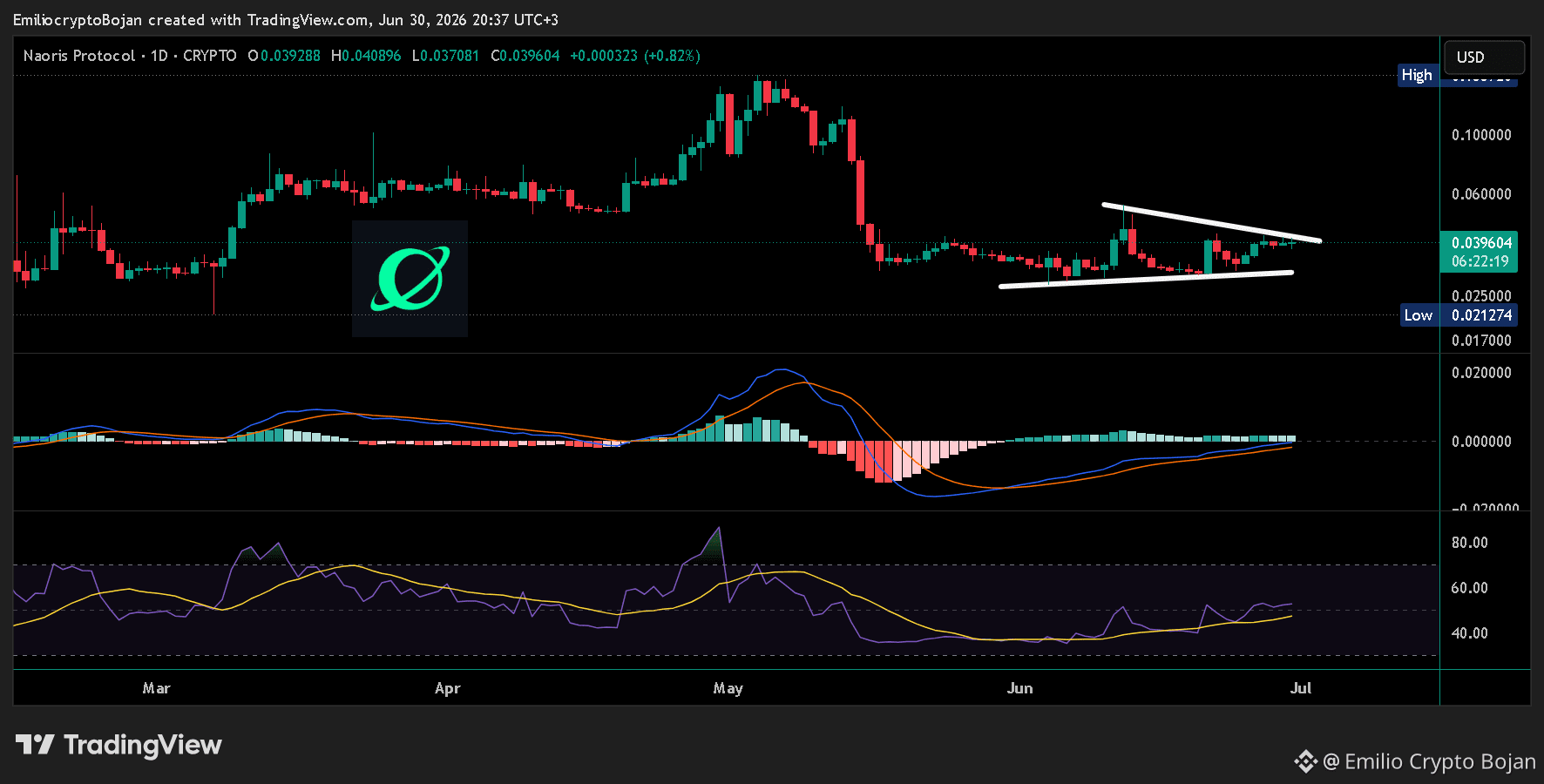
Task: Click the 0.025000 price axis label
Action: (x=1481, y=296)
